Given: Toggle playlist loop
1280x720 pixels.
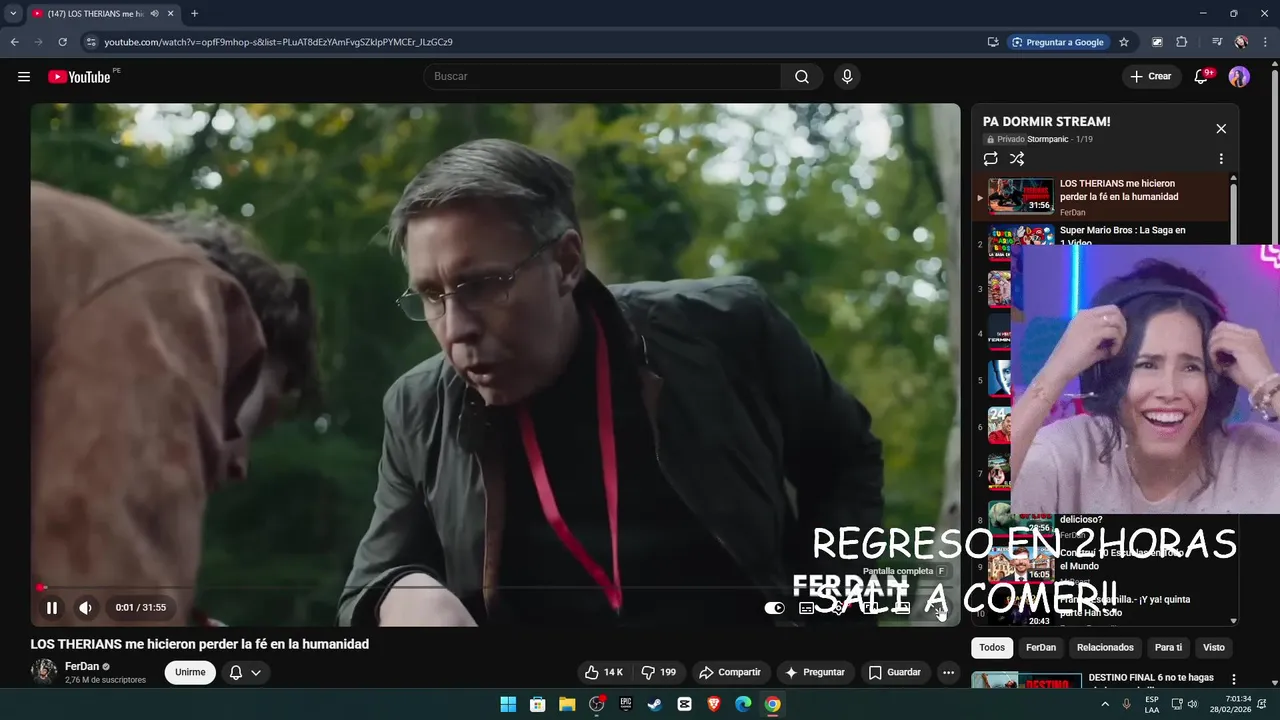Looking at the screenshot, I should (x=990, y=159).
